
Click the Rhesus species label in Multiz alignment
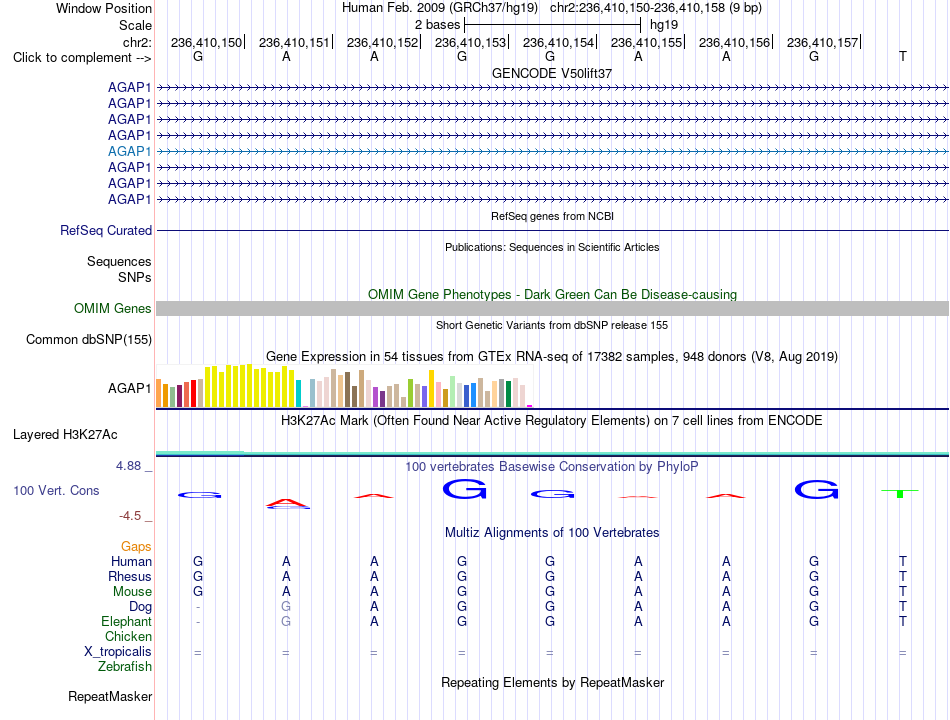coord(130,576)
